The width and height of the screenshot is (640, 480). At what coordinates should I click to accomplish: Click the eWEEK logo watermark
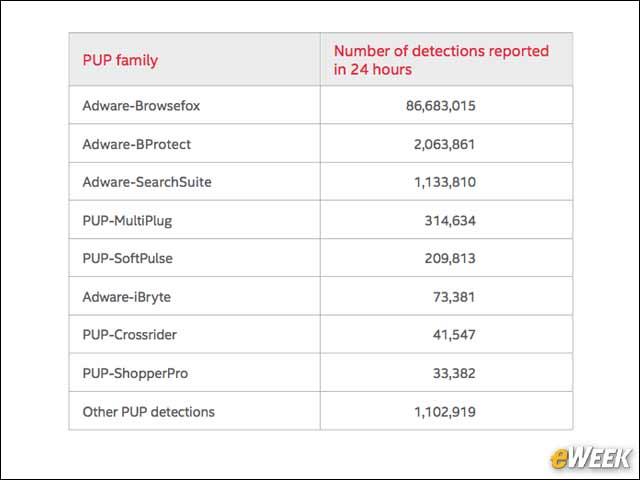click(590, 458)
